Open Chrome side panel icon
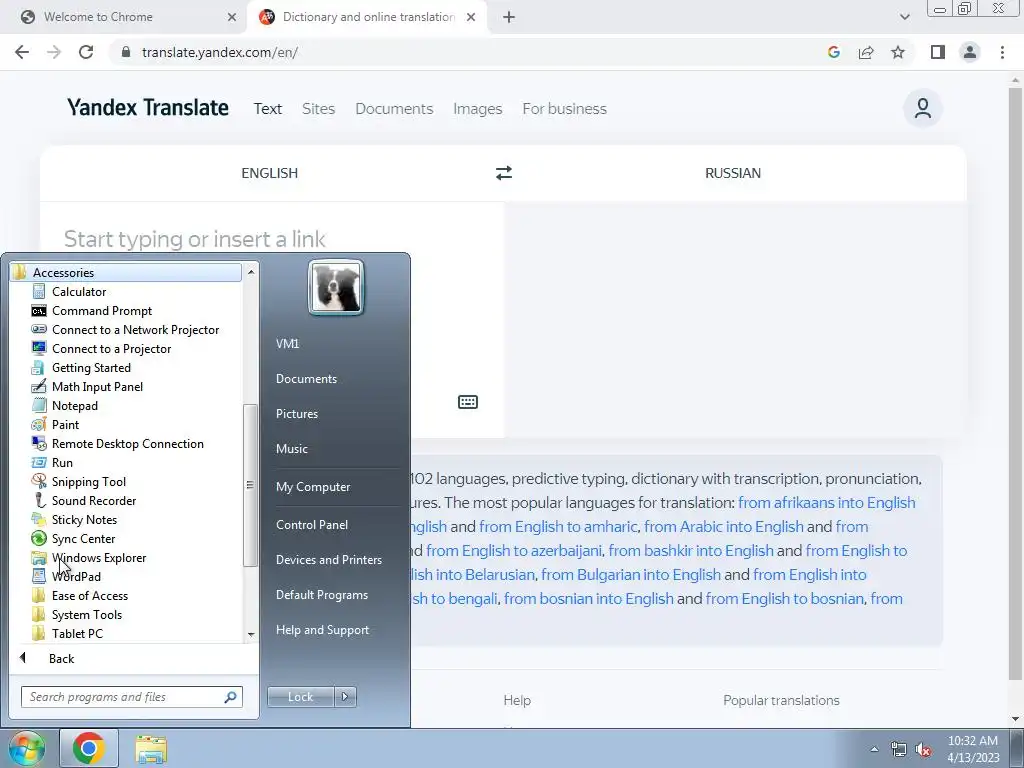The image size is (1024, 768). (x=938, y=52)
